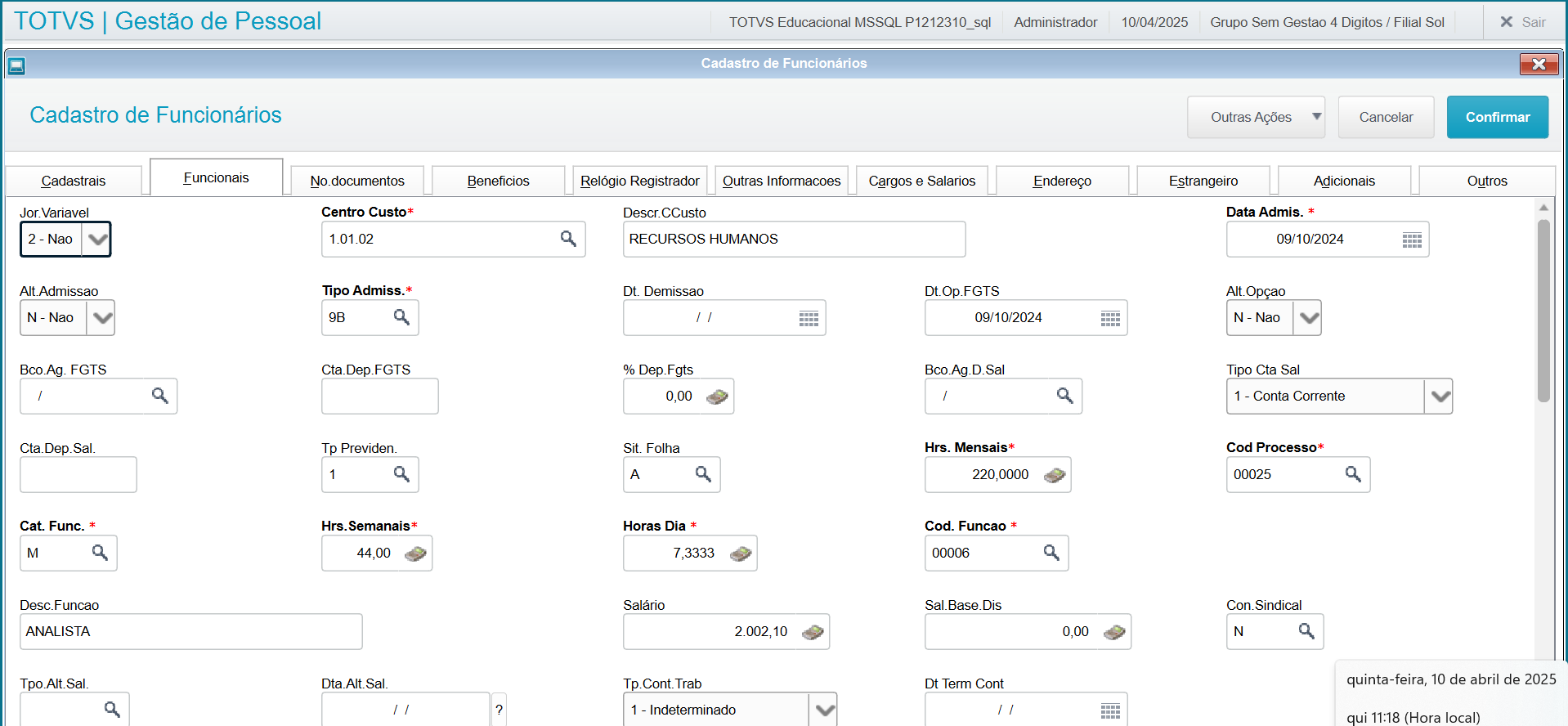Viewport: 1568px width, 726px height.
Task: Open the Hrs. Mensais calculator icon
Action: [1055, 475]
